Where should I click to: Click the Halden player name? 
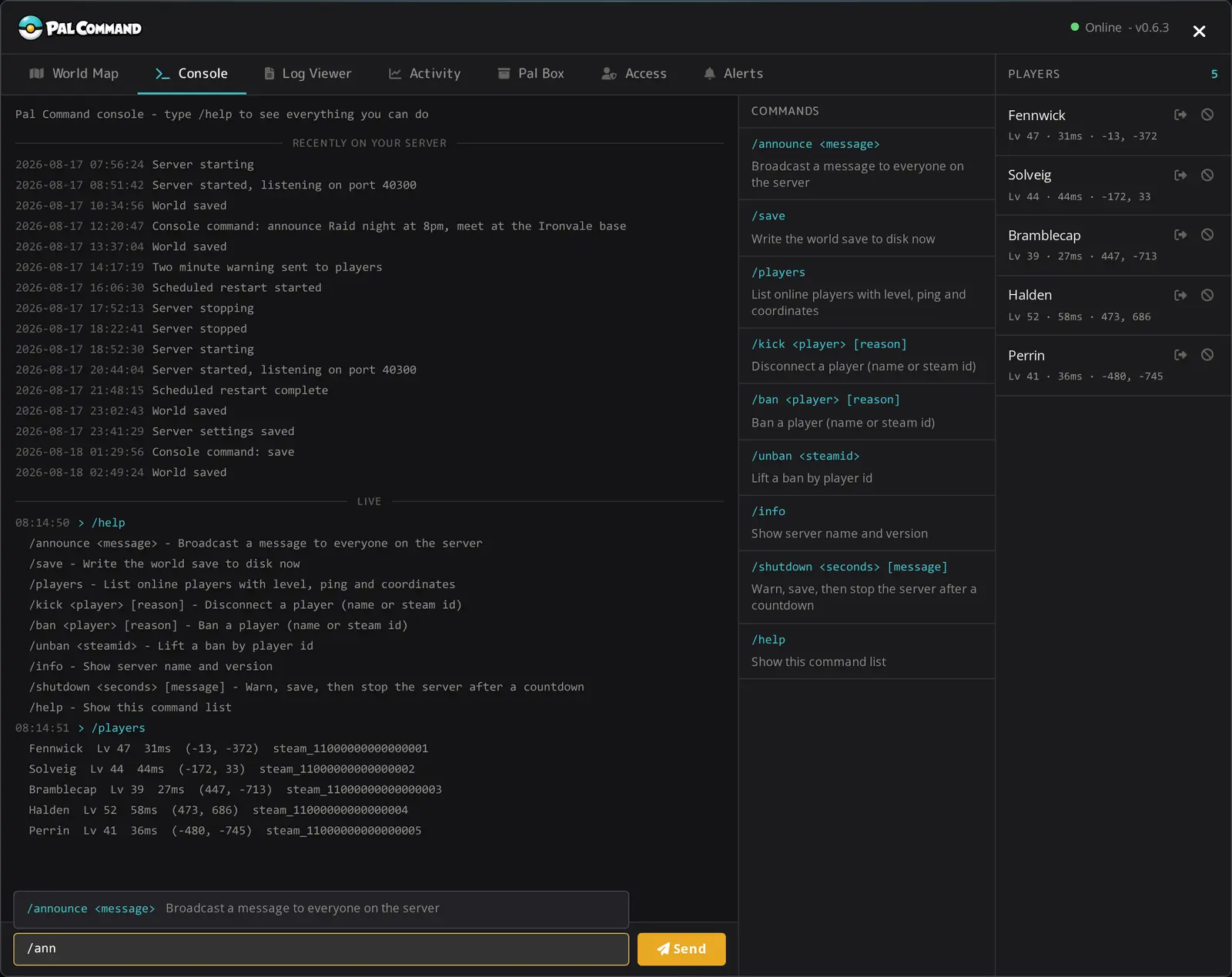[x=1029, y=296]
